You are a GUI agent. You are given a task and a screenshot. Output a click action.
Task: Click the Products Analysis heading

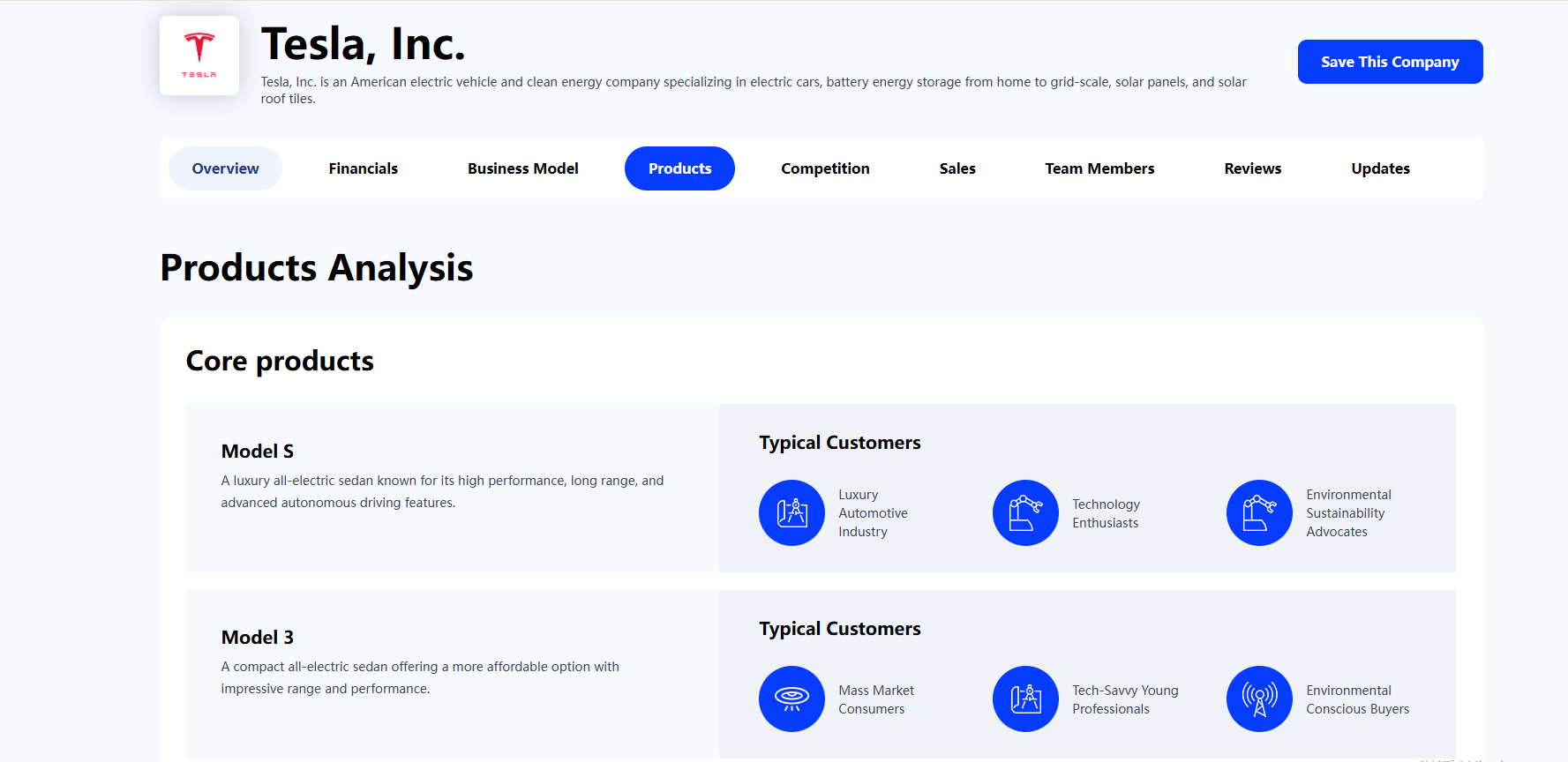coord(317,268)
